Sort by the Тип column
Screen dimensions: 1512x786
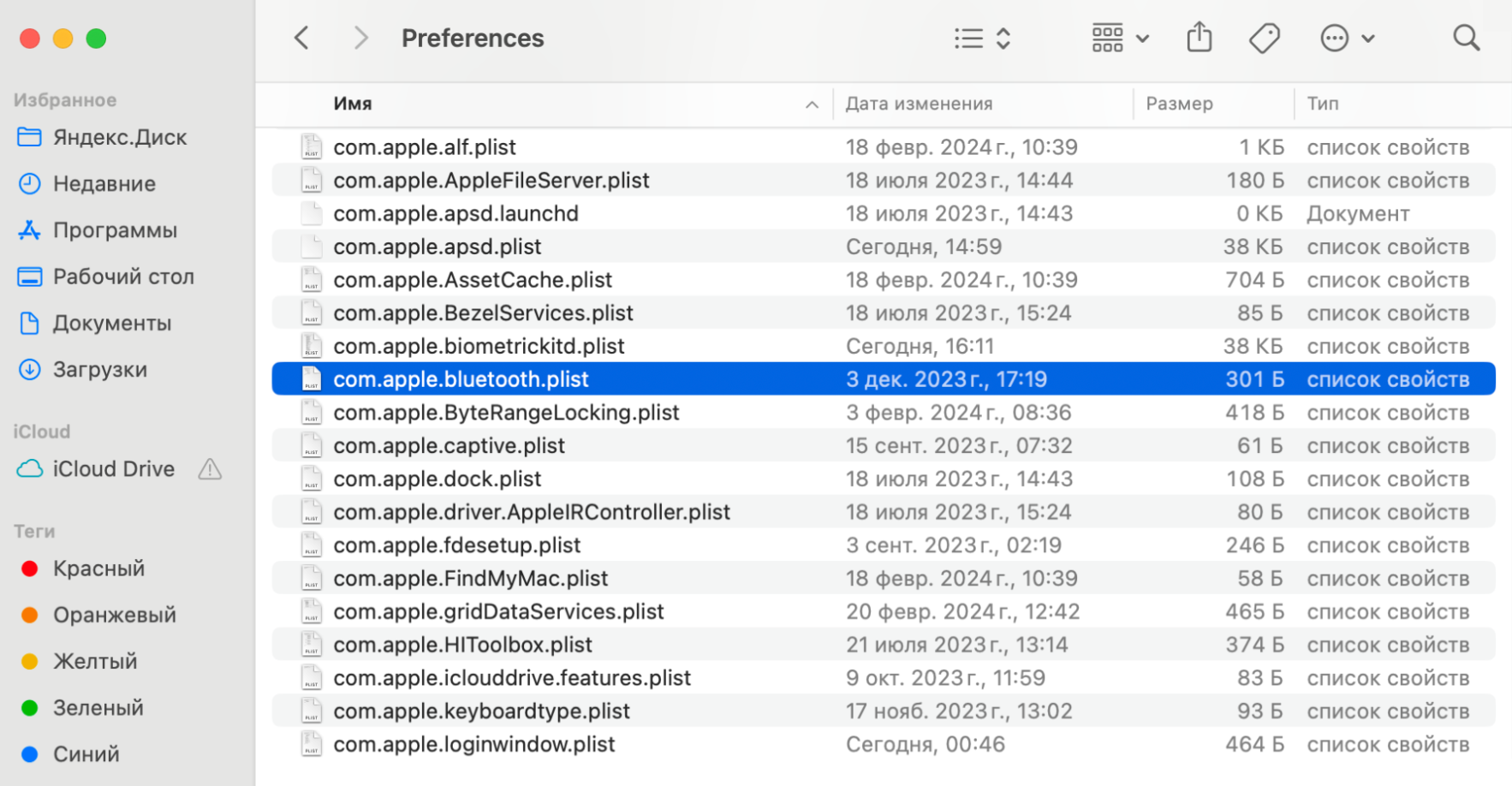click(x=1322, y=104)
